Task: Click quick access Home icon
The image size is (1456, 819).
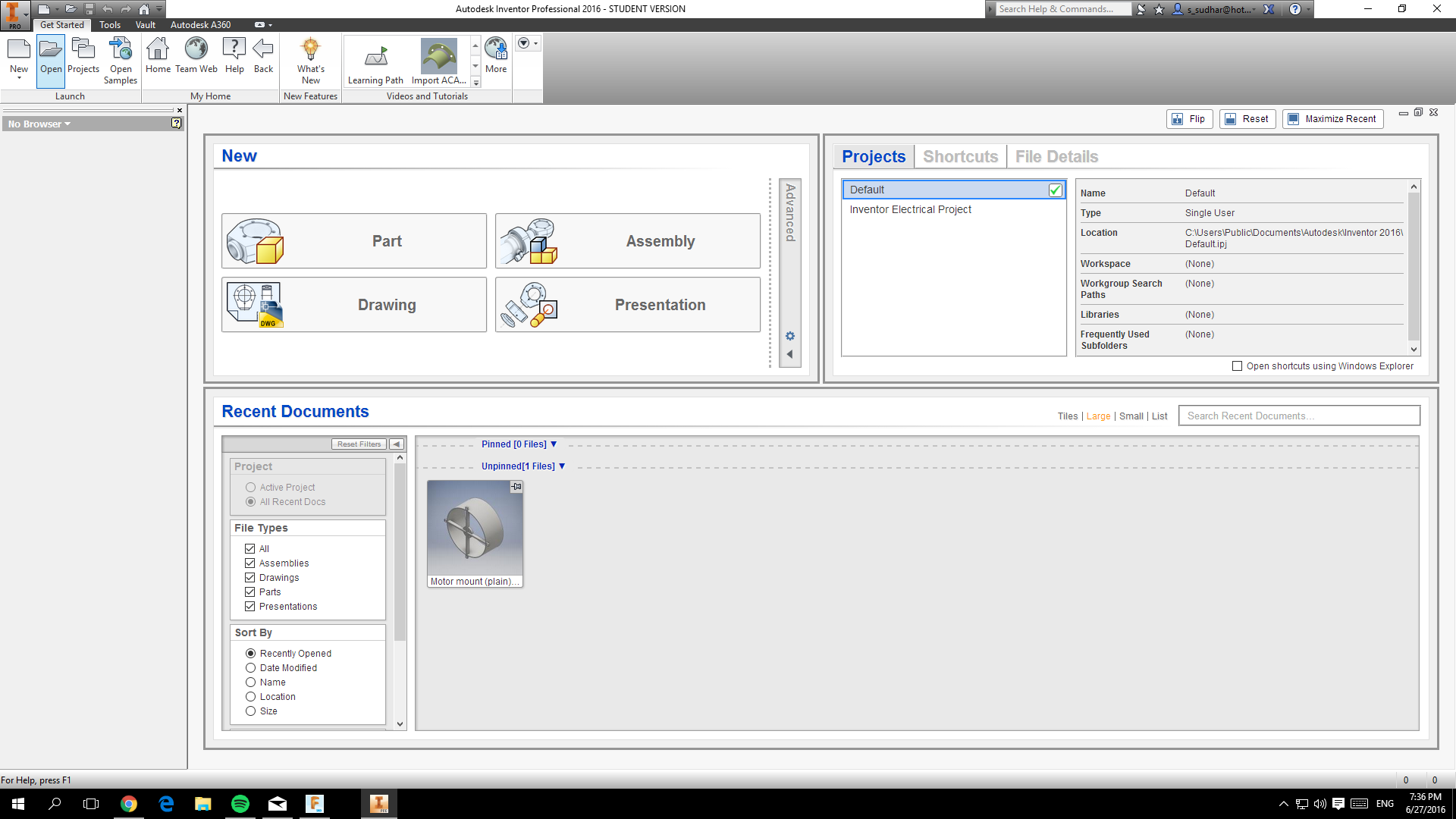Action: pos(144,9)
